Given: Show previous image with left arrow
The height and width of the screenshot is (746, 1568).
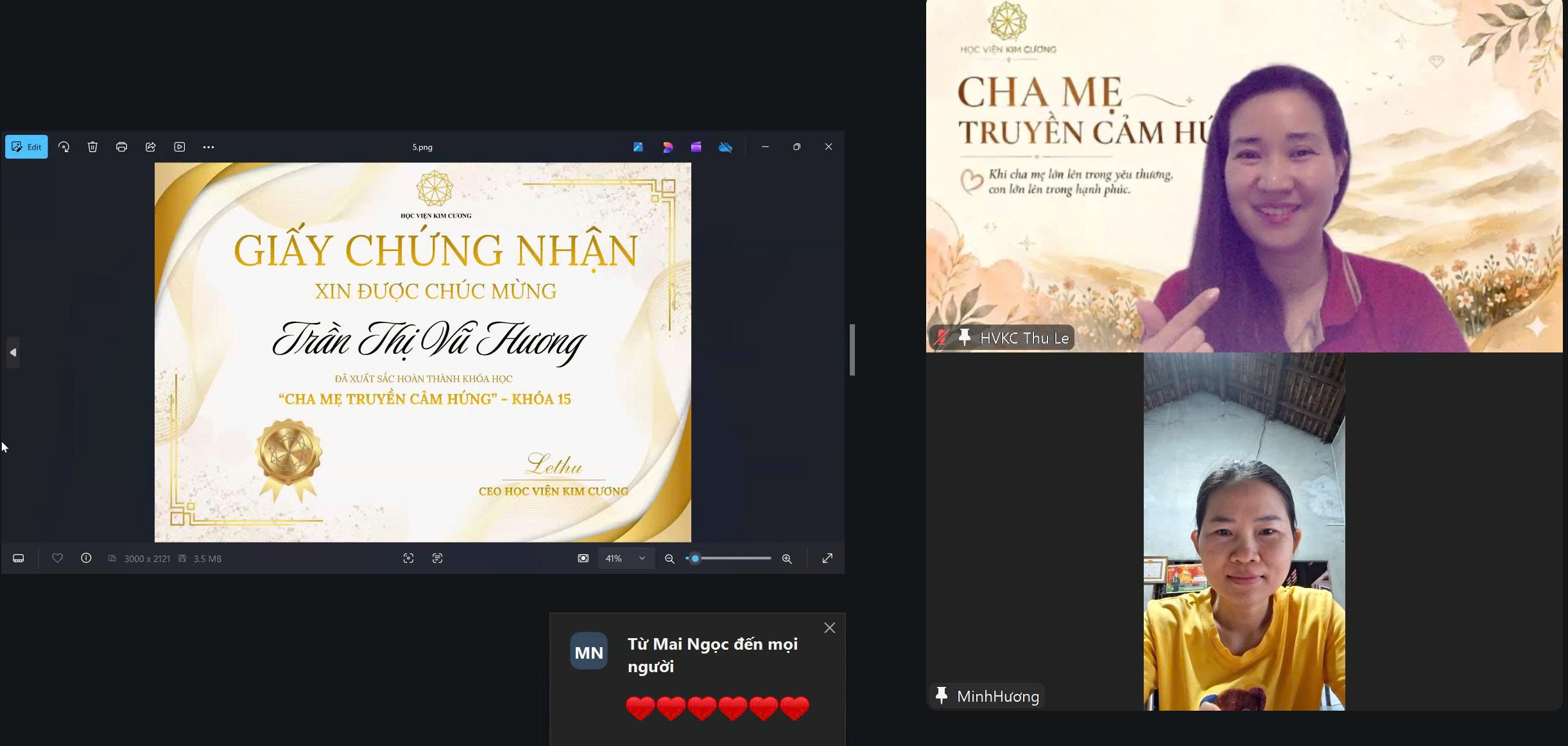Looking at the screenshot, I should [13, 352].
